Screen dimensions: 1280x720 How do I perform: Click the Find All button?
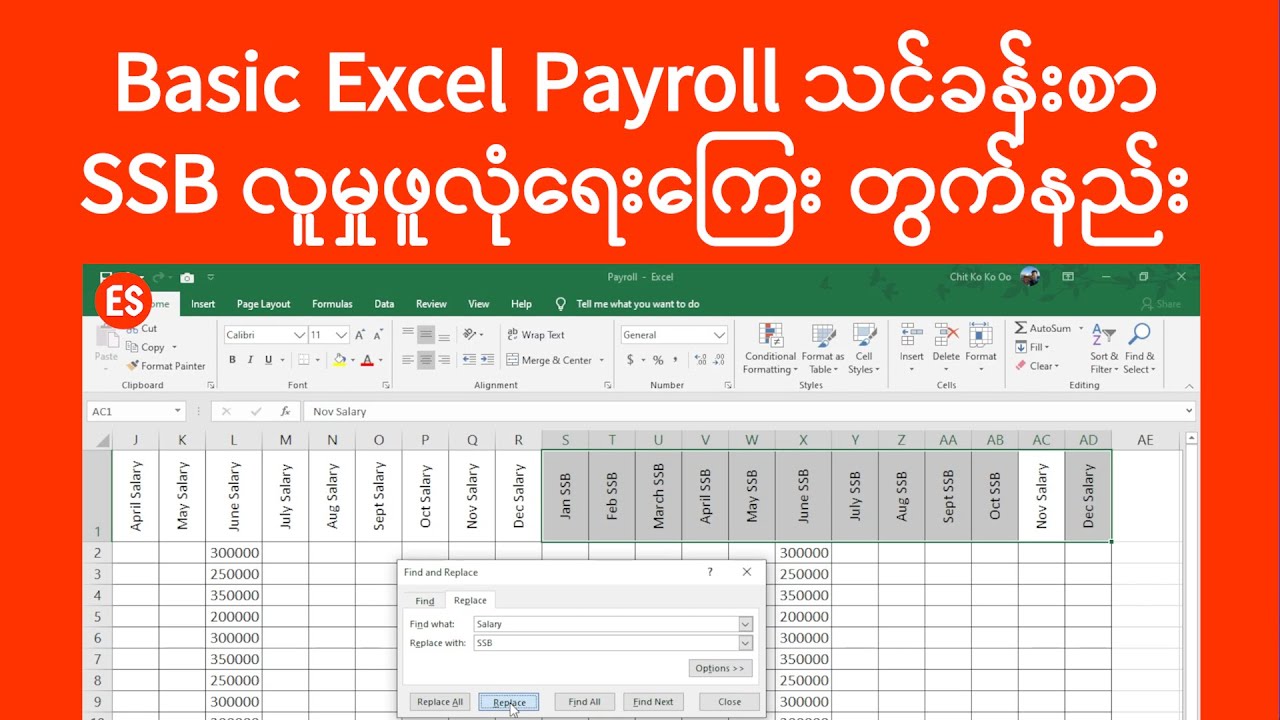[x=584, y=702]
